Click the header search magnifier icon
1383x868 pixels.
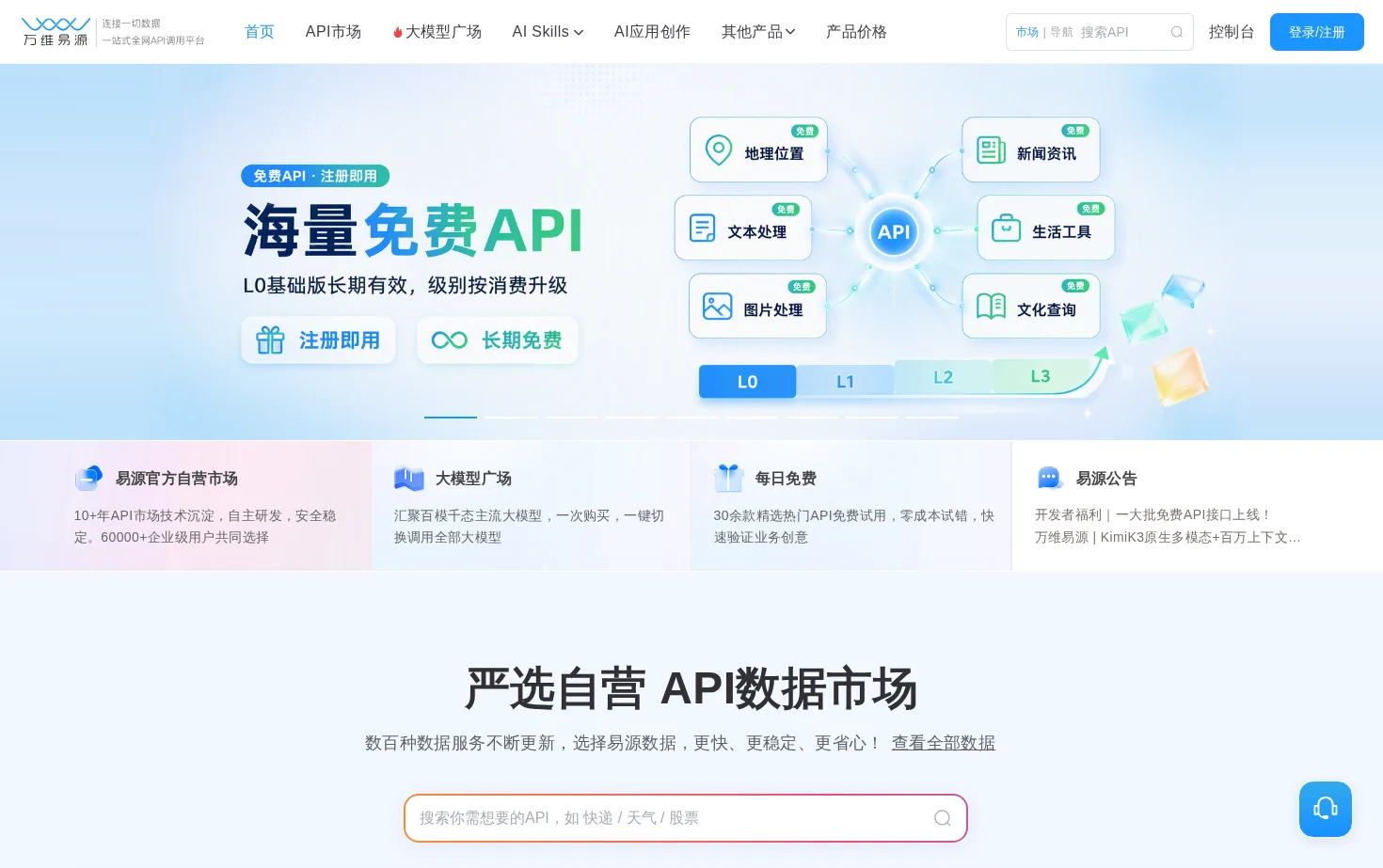pos(1177,32)
